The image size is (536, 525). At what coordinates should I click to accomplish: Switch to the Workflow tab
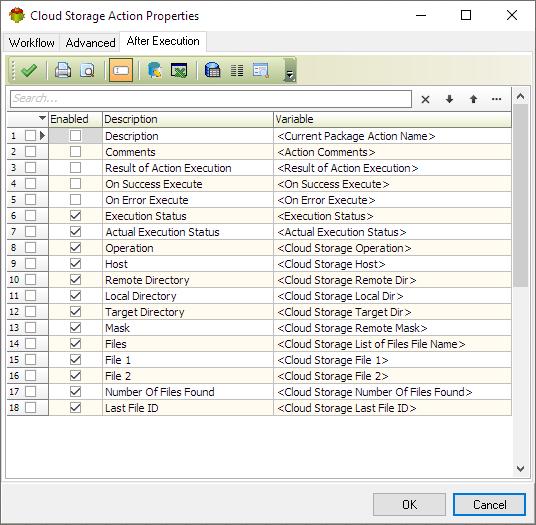coord(32,43)
